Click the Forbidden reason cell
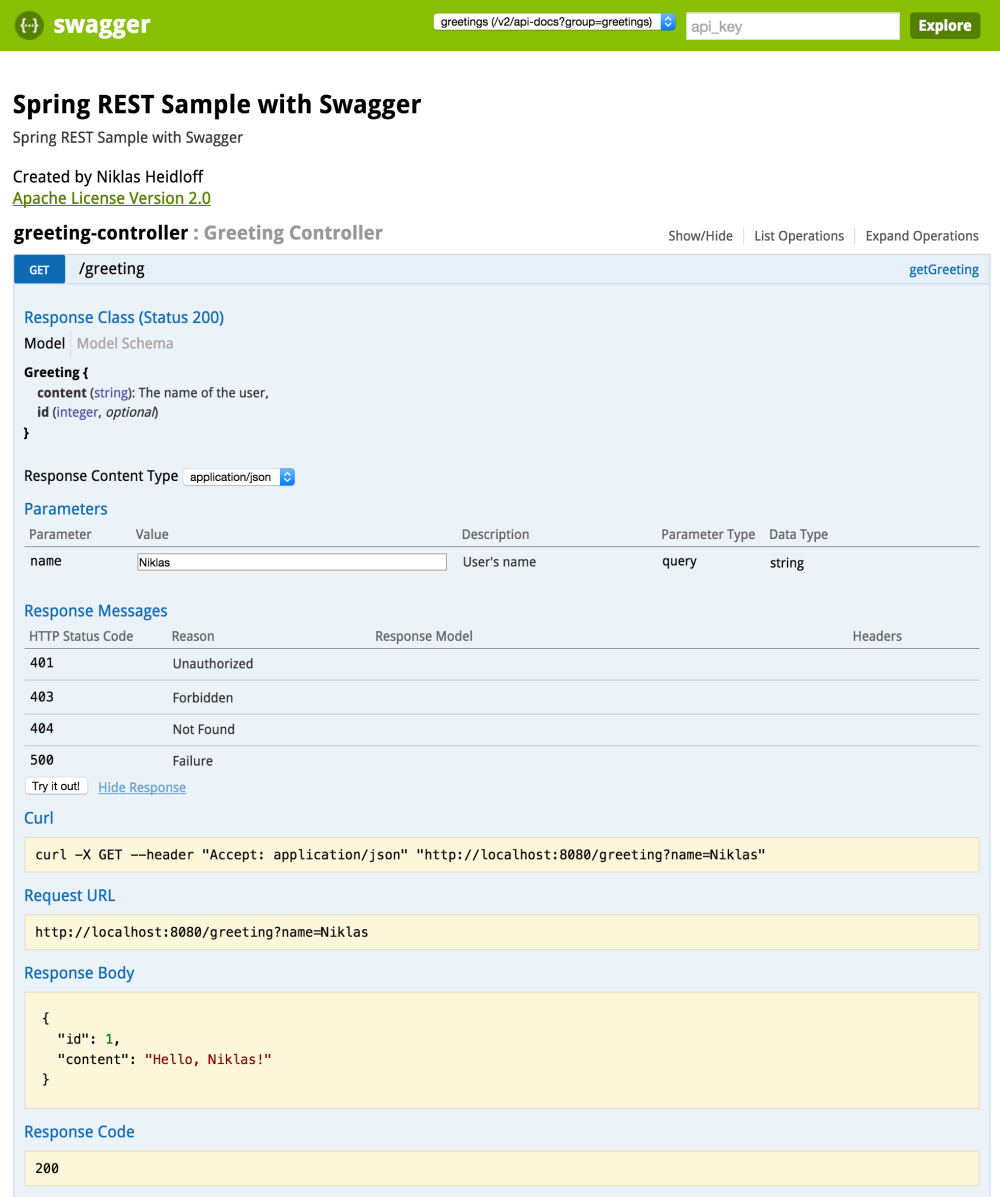The height and width of the screenshot is (1197, 1000). click(203, 698)
